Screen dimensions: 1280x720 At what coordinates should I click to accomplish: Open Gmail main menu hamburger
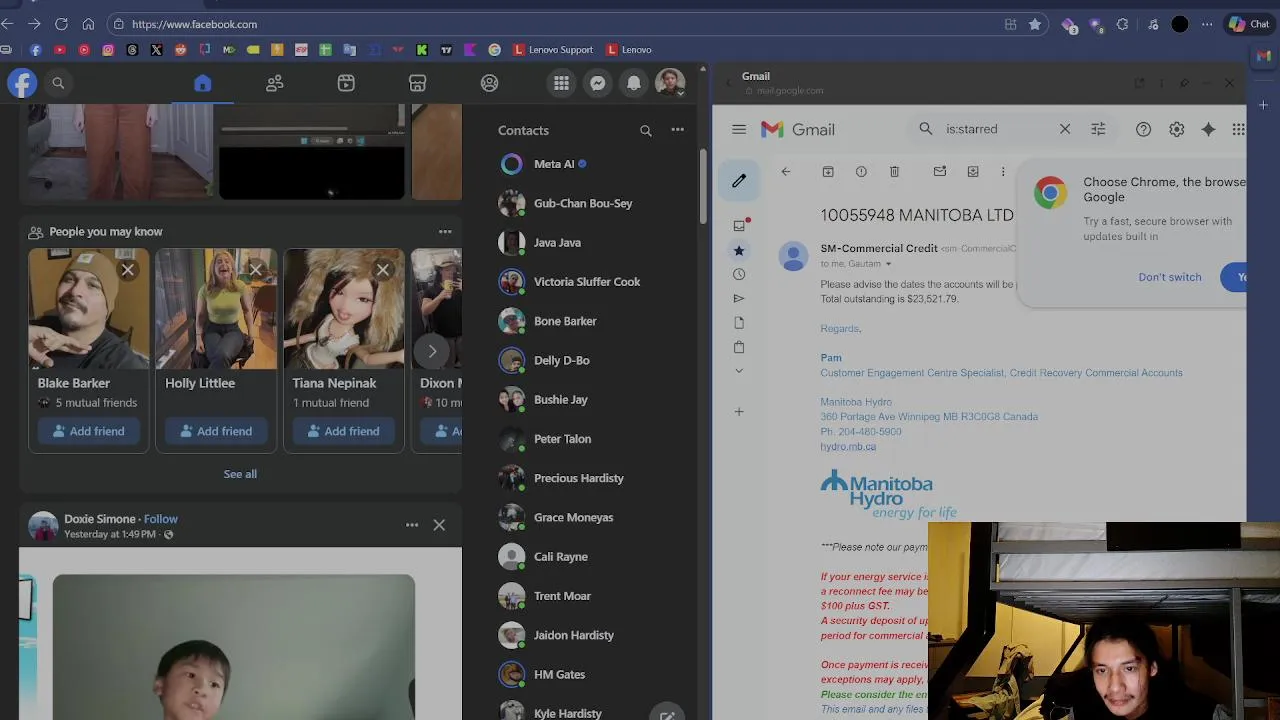tap(739, 129)
